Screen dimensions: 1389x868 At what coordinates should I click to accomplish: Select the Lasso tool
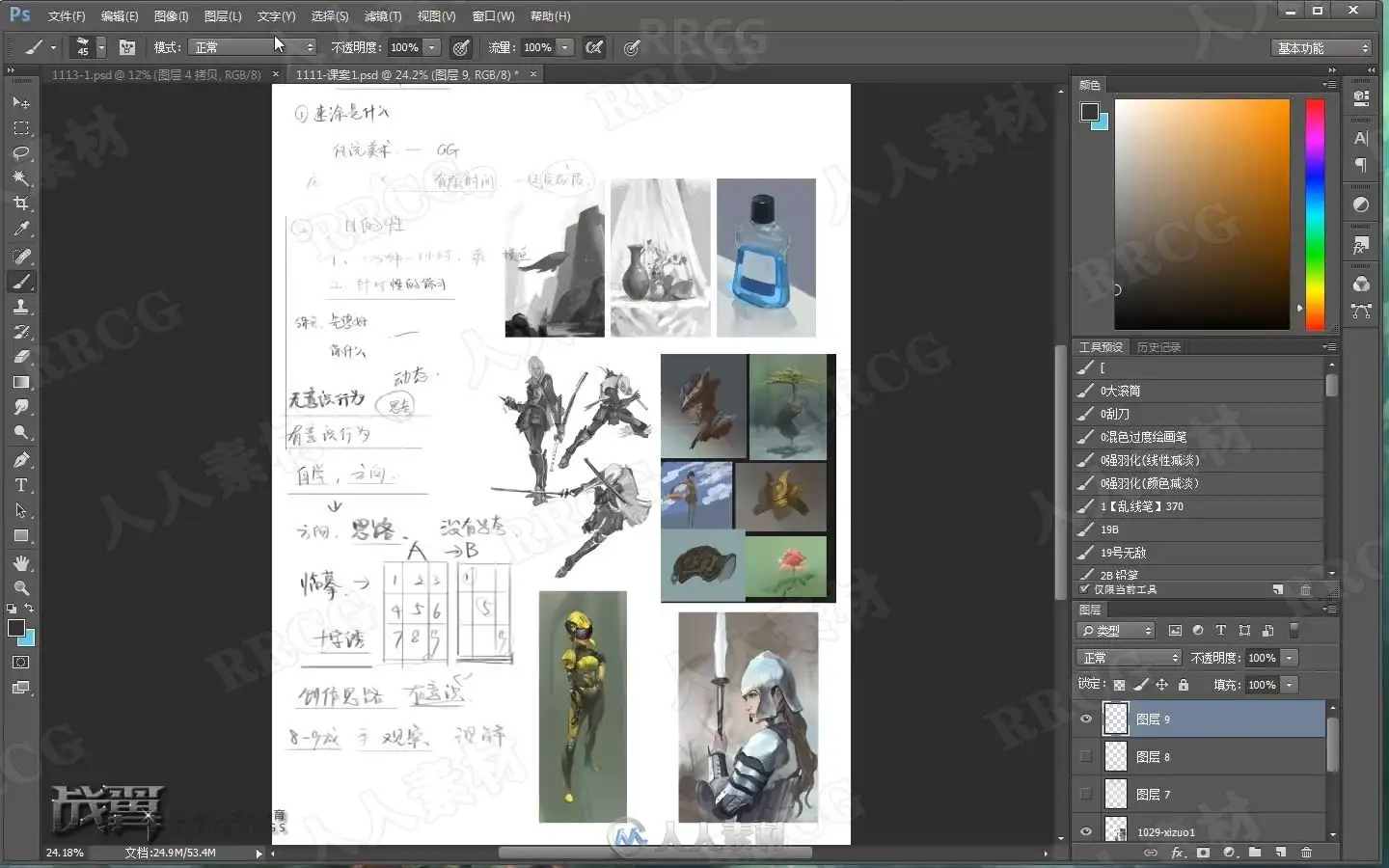tap(21, 153)
